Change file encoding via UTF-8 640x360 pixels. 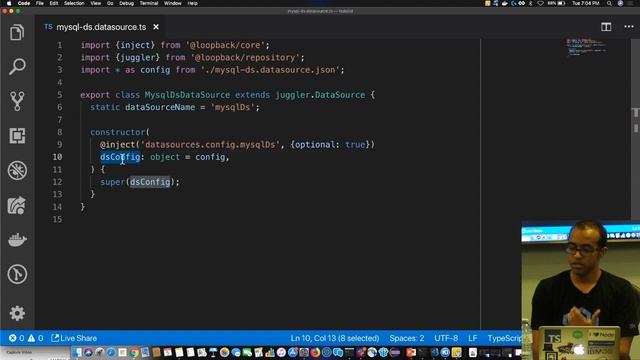coord(446,338)
